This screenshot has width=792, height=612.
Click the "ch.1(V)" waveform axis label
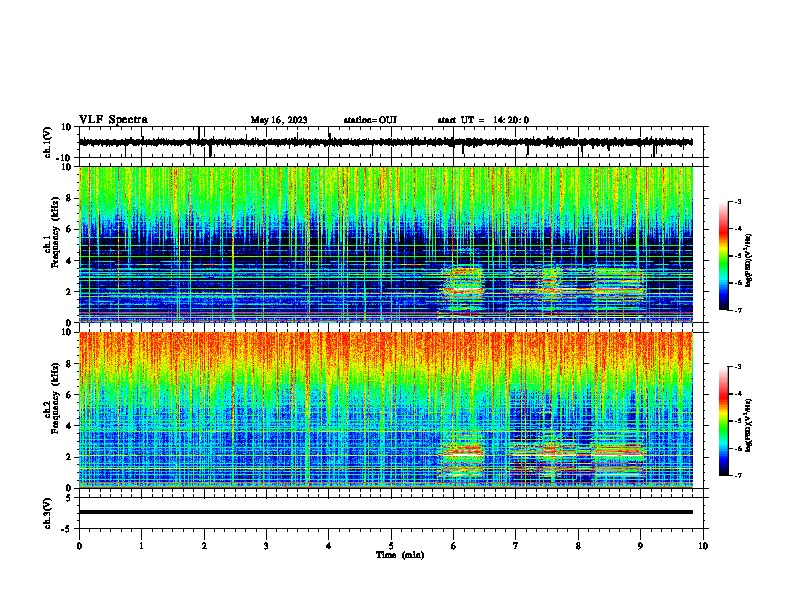[48, 142]
